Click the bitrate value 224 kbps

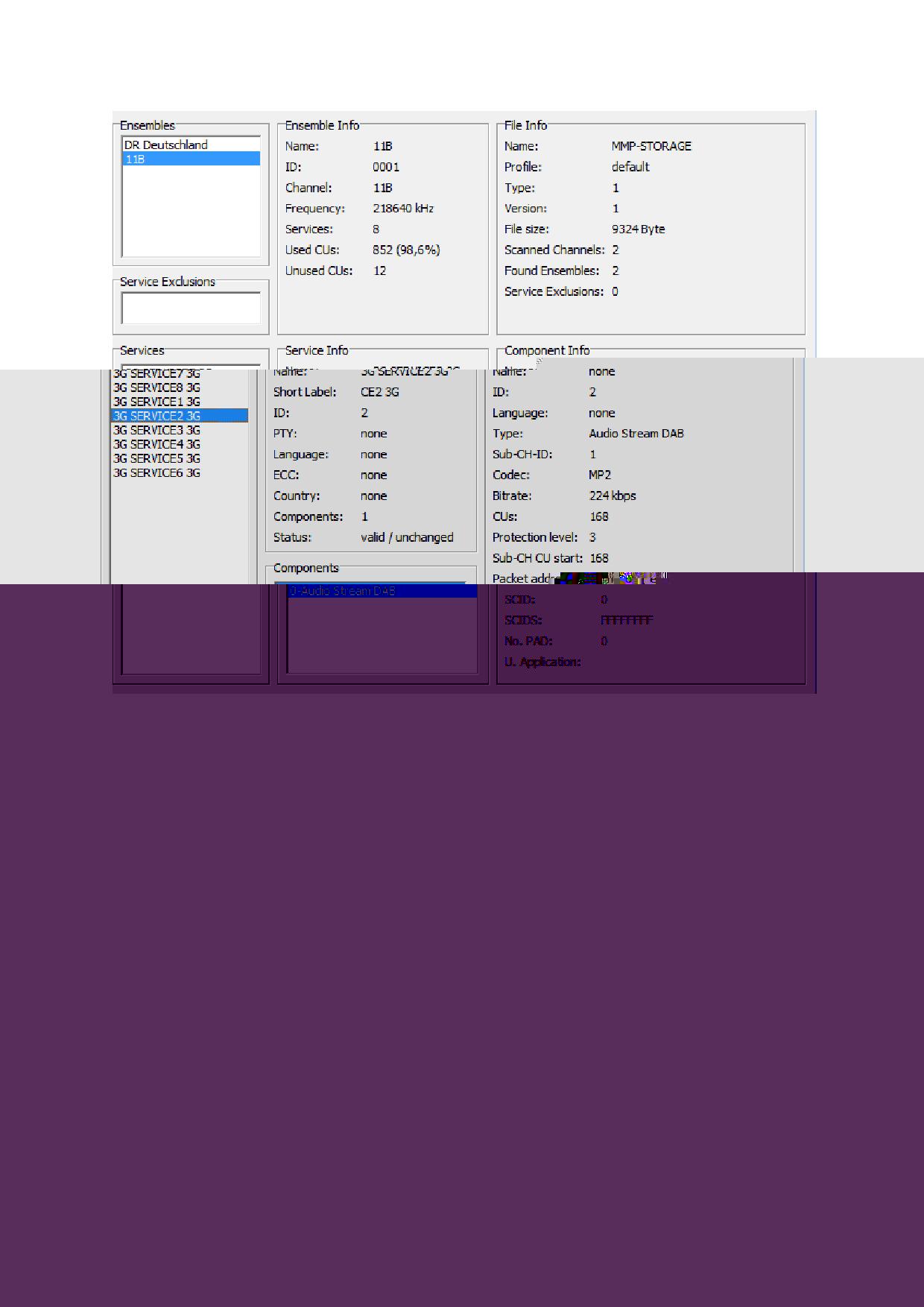pos(613,496)
